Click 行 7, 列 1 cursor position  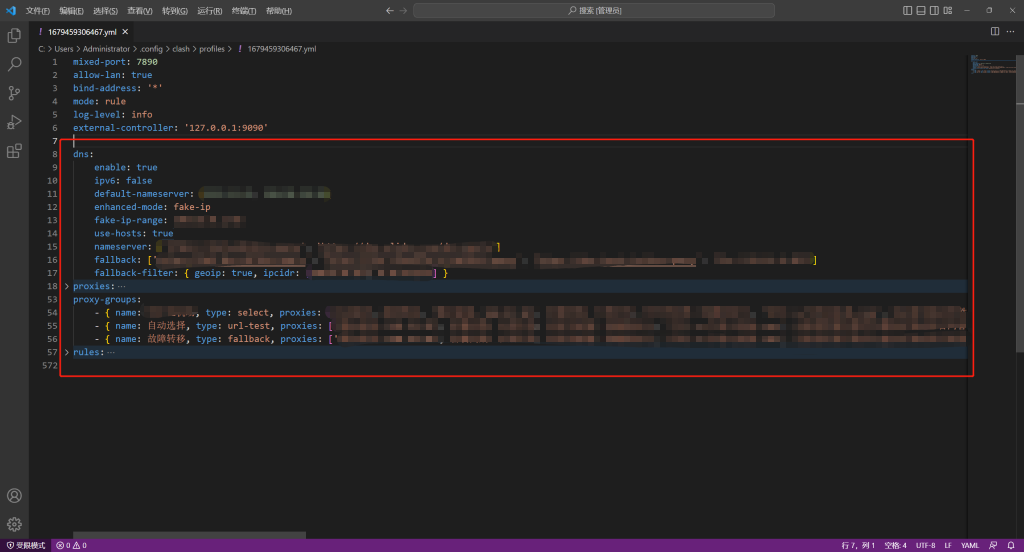click(x=857, y=545)
